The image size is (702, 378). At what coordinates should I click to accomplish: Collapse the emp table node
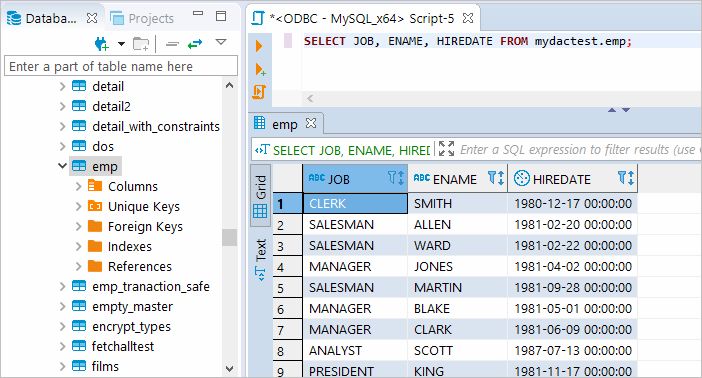[62, 166]
